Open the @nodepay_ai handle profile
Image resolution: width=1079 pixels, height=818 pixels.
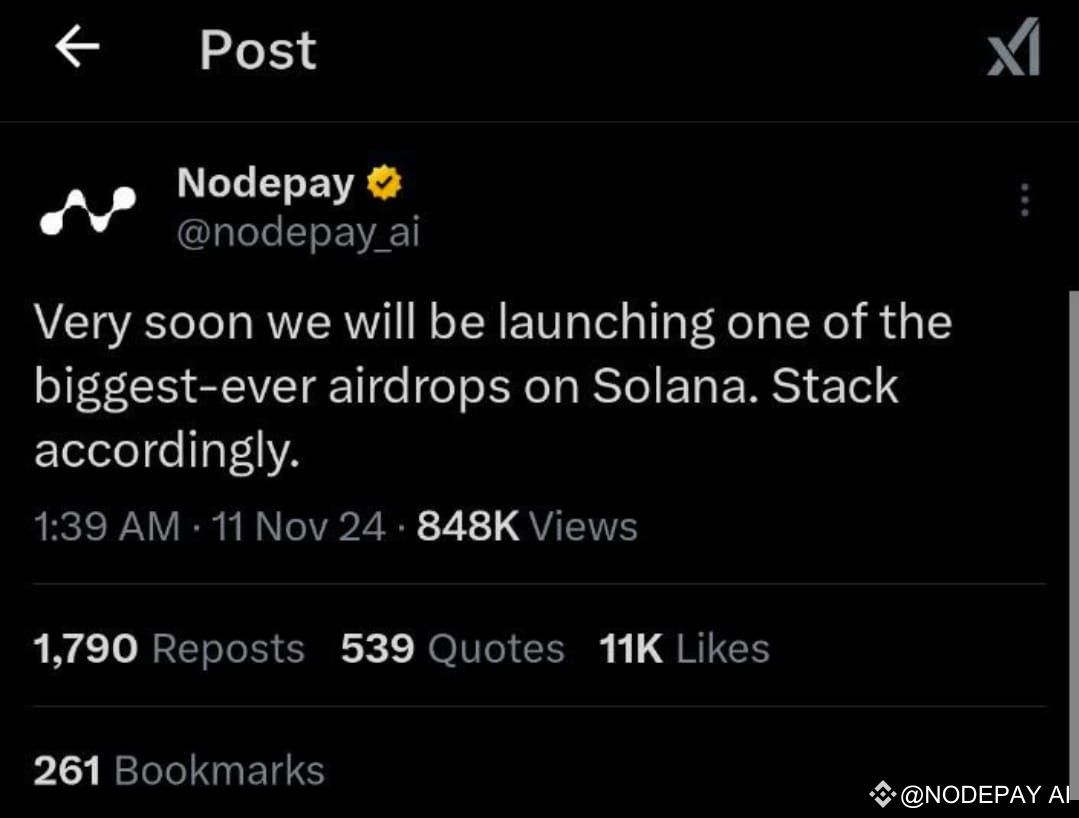[x=298, y=233]
